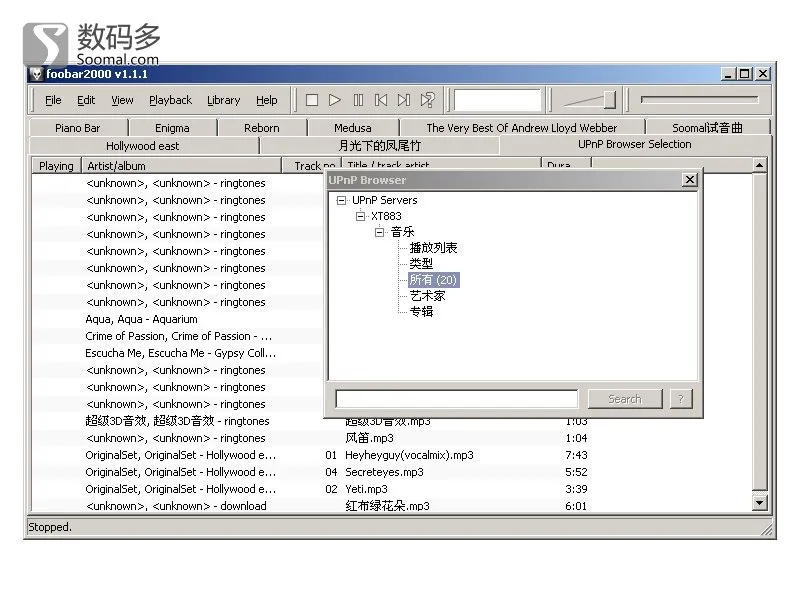Start playback with the Play button
This screenshot has width=800, height=600.
click(x=335, y=100)
